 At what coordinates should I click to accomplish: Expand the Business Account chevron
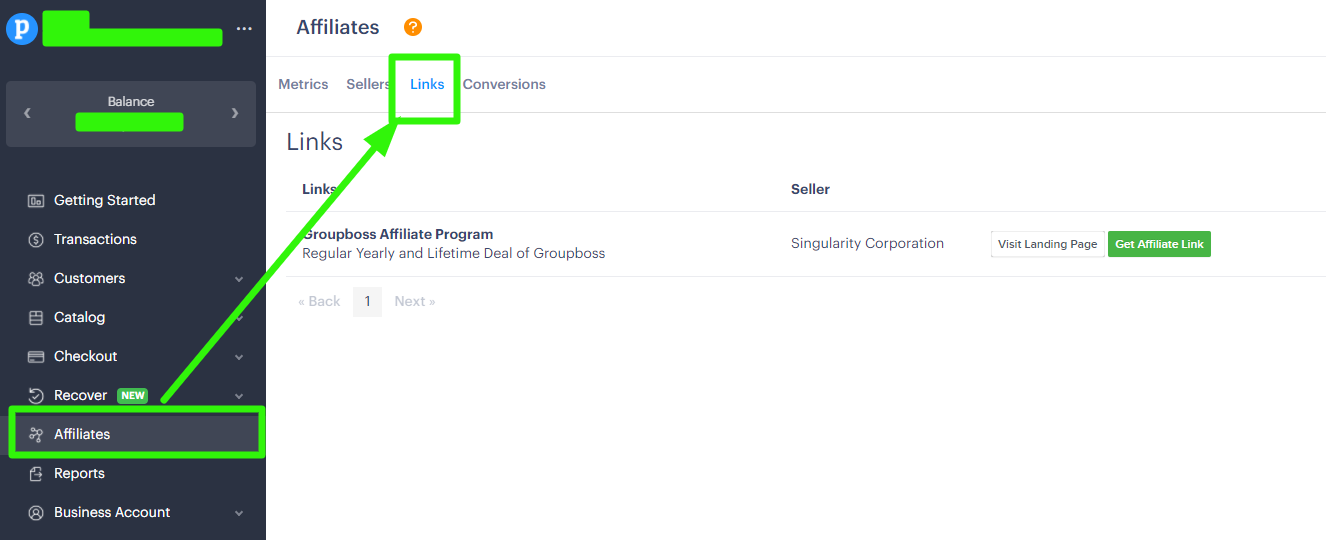239,513
